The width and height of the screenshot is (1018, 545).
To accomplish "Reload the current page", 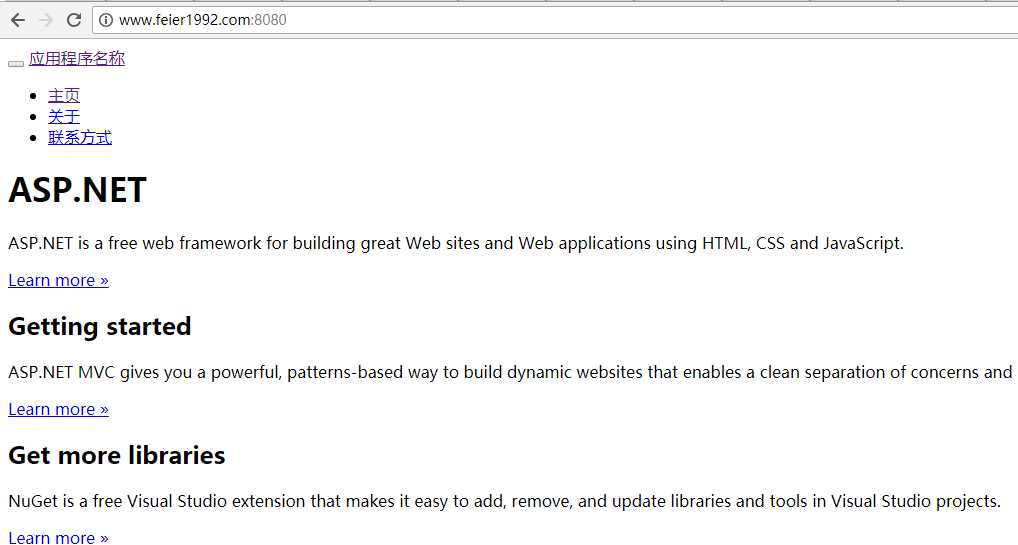I will 74,20.
